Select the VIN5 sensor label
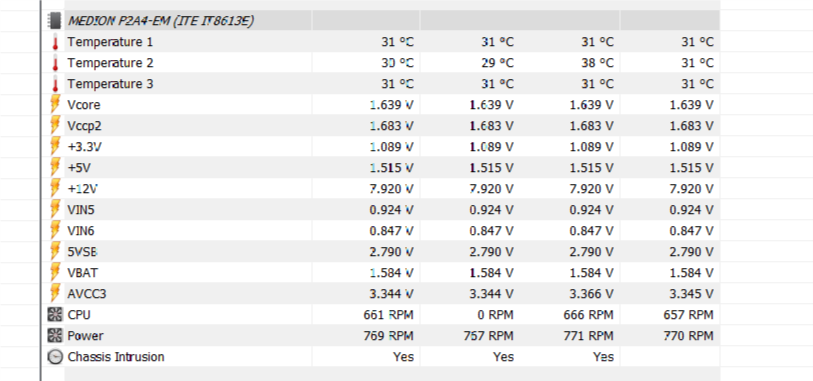813x381 pixels. tap(81, 210)
